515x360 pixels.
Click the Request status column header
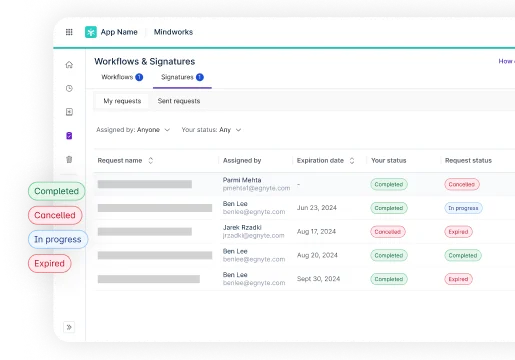click(468, 160)
